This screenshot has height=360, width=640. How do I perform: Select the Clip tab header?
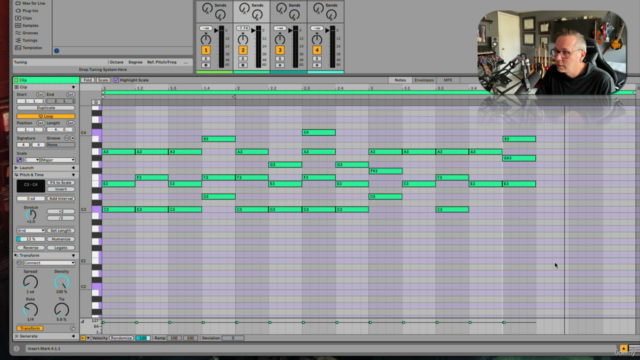pyautogui.click(x=46, y=80)
